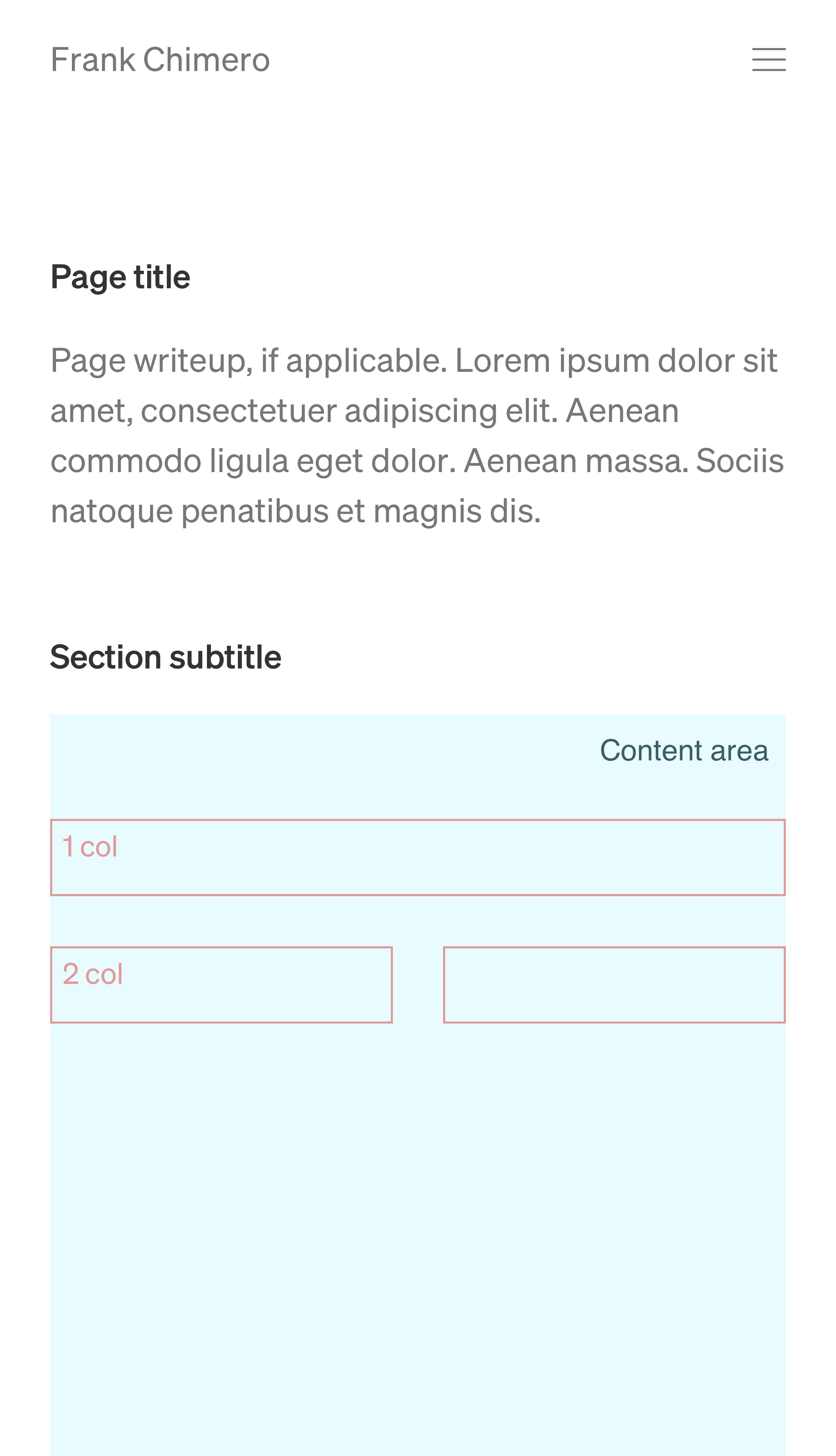This screenshot has height=1456, width=836.
Task: Click empty blue area below column boxes
Action: (x=418, y=1240)
